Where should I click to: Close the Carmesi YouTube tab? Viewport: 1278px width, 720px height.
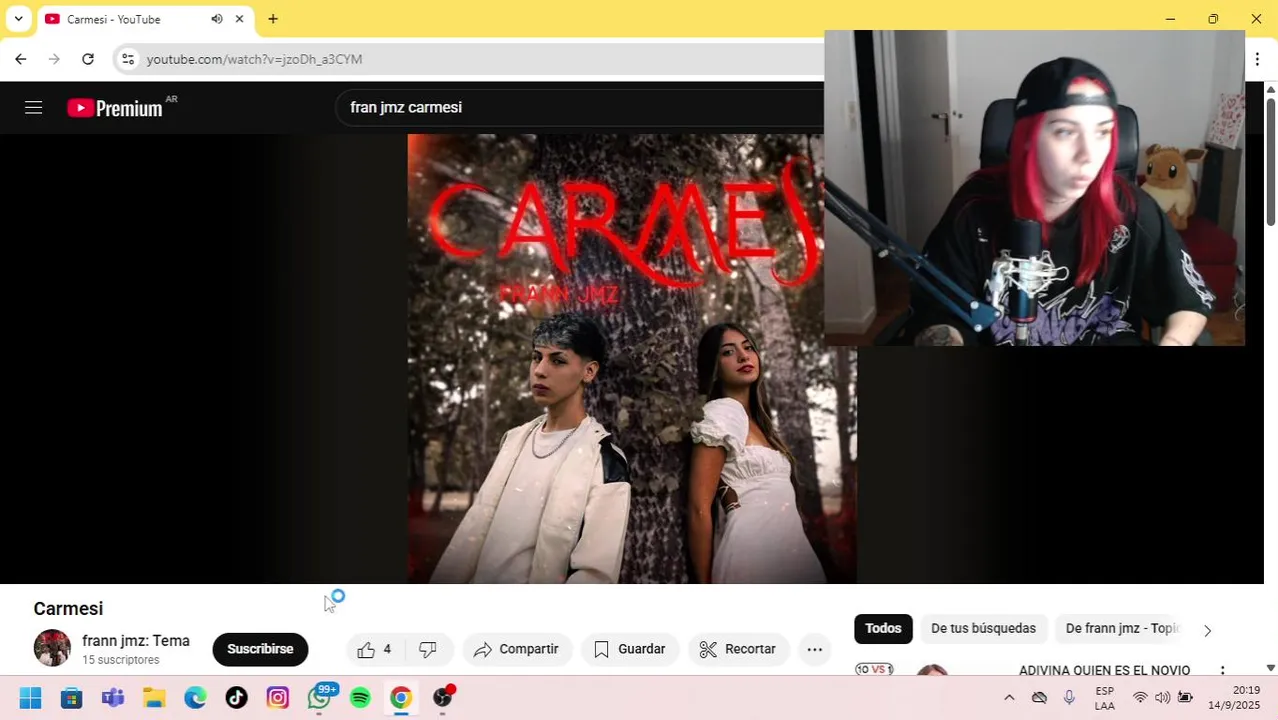tap(239, 19)
